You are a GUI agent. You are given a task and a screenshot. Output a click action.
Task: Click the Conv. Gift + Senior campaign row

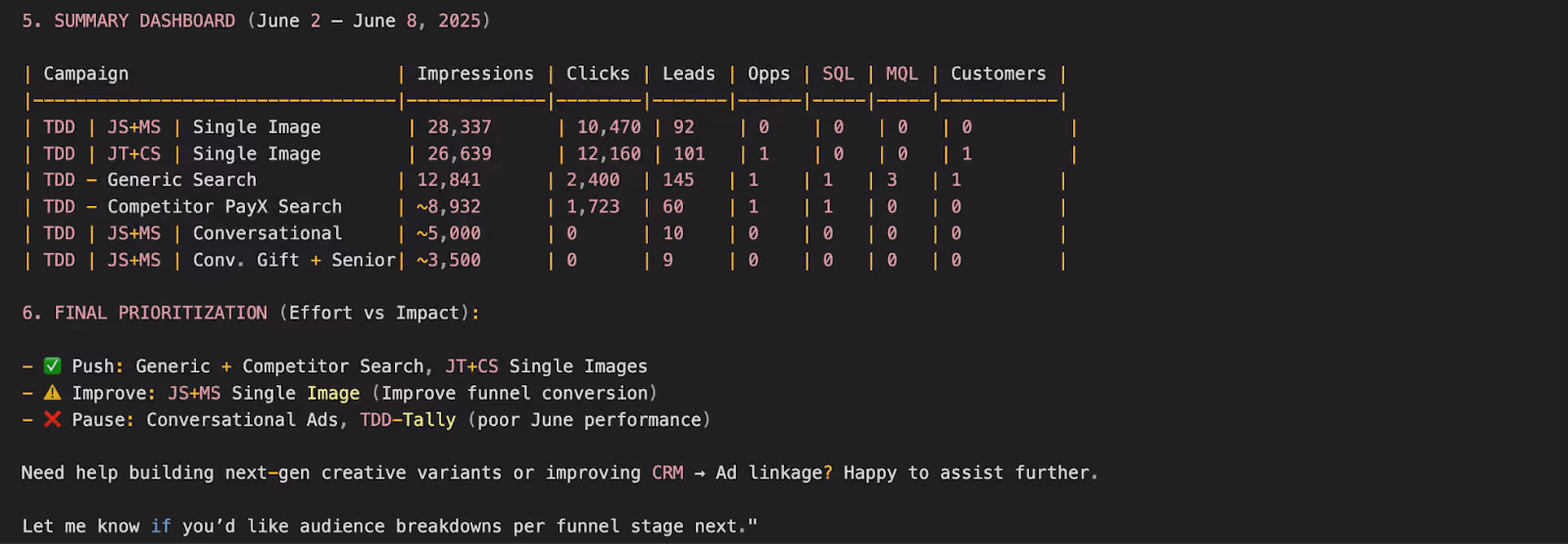544,260
